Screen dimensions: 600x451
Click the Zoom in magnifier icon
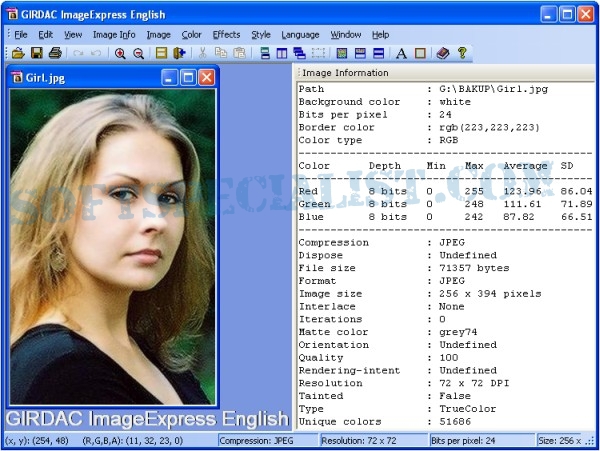[x=120, y=53]
